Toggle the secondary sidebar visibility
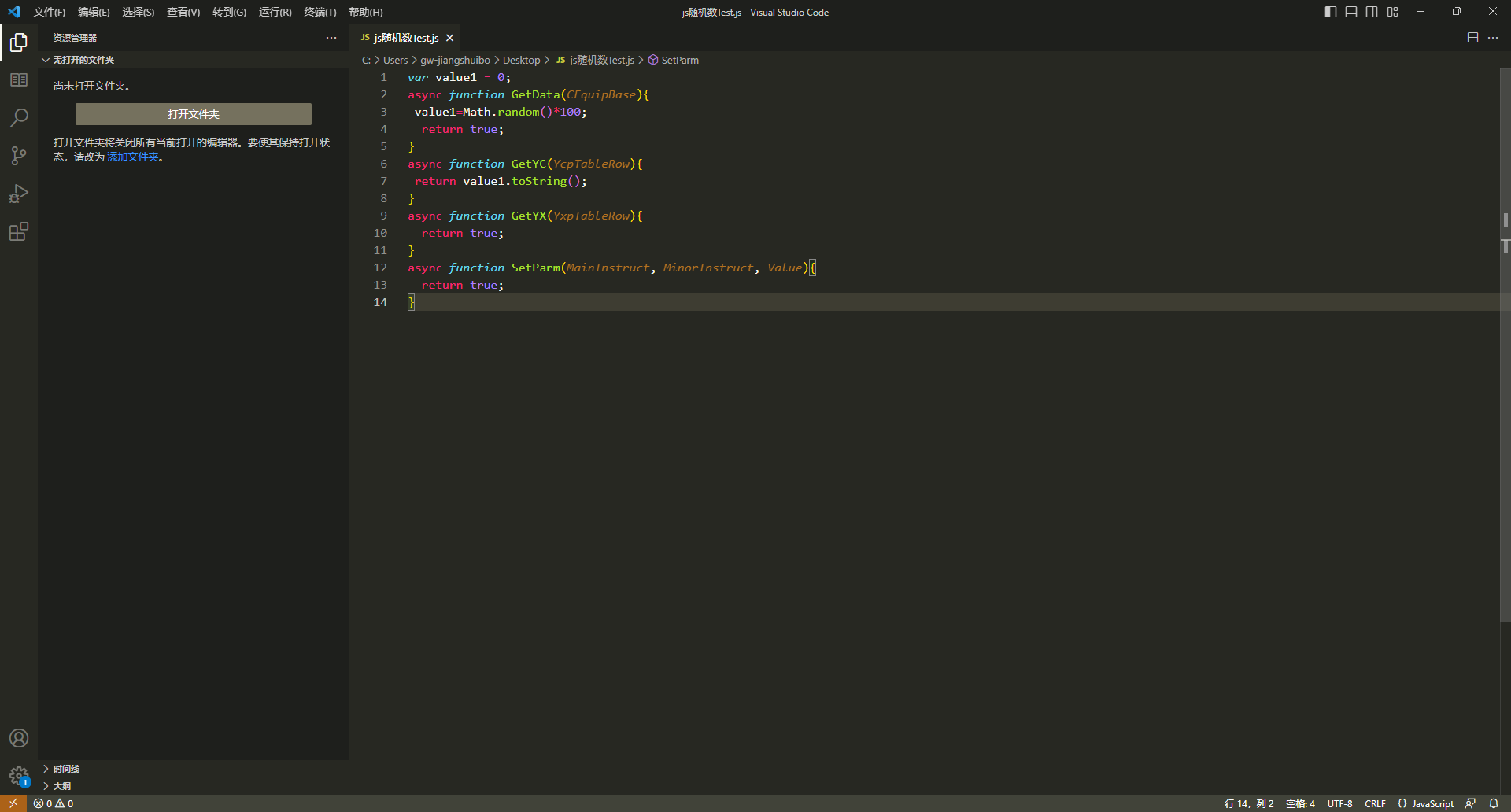The height and width of the screenshot is (812, 1511). point(1372,12)
